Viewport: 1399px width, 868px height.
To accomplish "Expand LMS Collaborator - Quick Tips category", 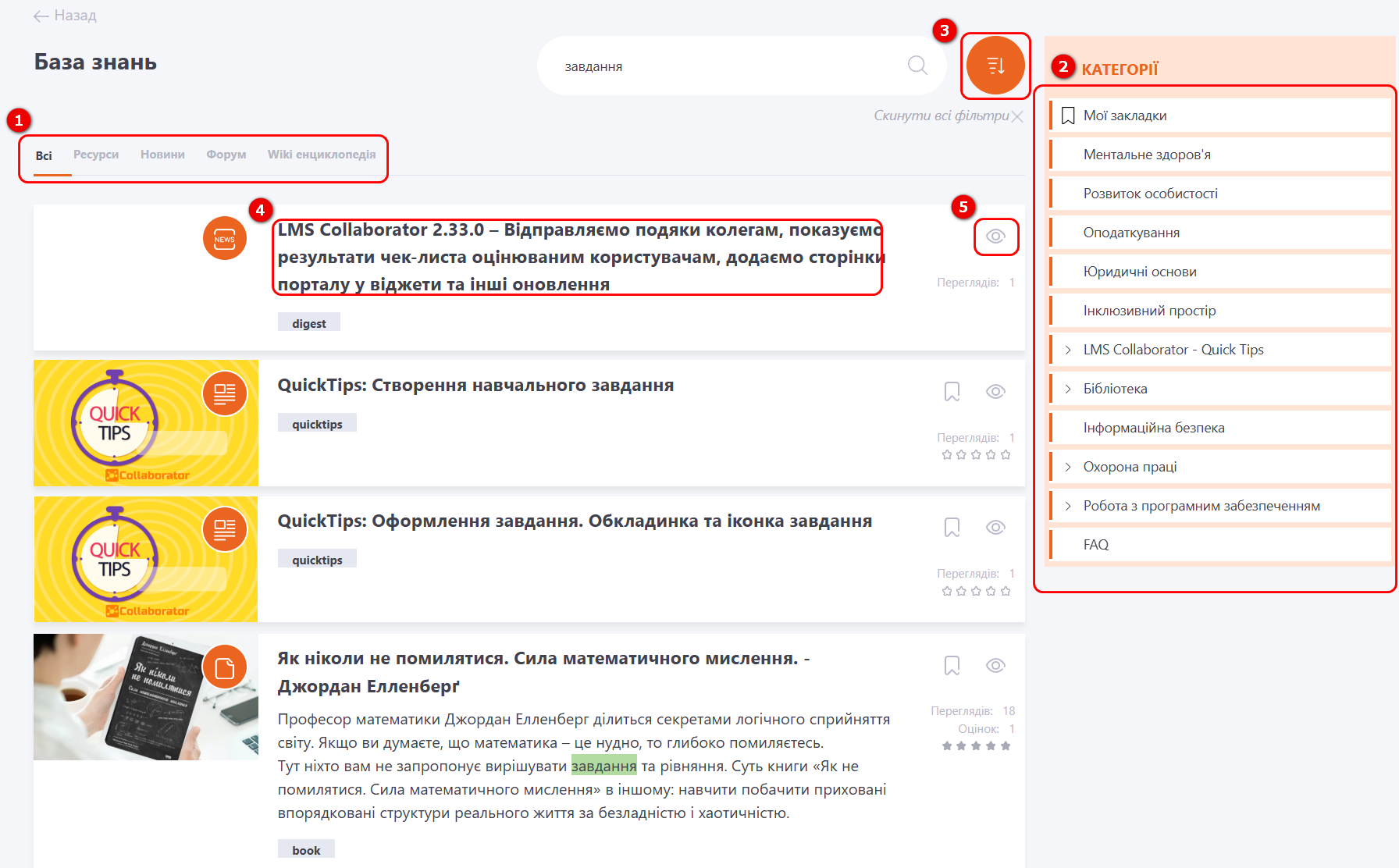I will 1068,350.
